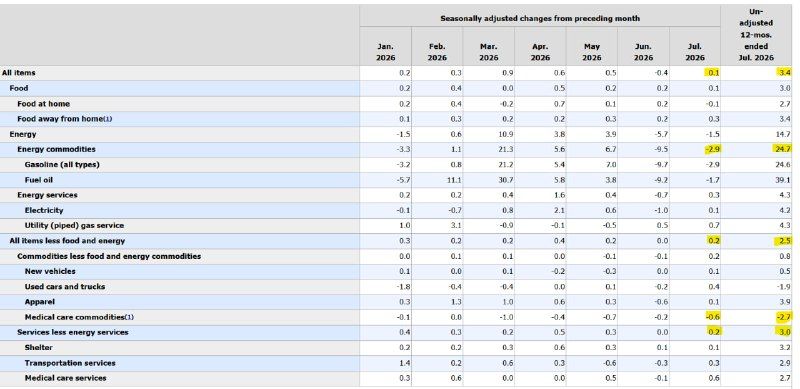The image size is (800, 389).
Task: Click the footnote (1) link after Medical care commodities
Action: tap(130, 317)
